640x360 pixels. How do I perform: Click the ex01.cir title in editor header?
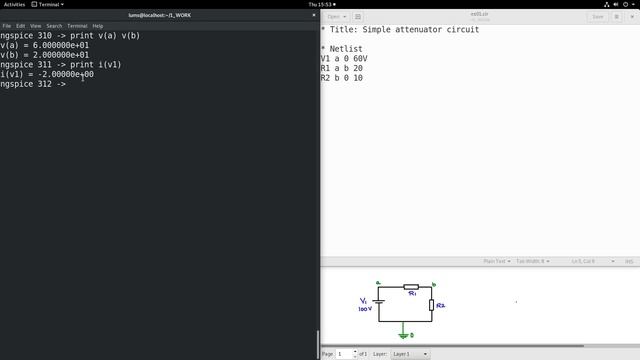479,14
